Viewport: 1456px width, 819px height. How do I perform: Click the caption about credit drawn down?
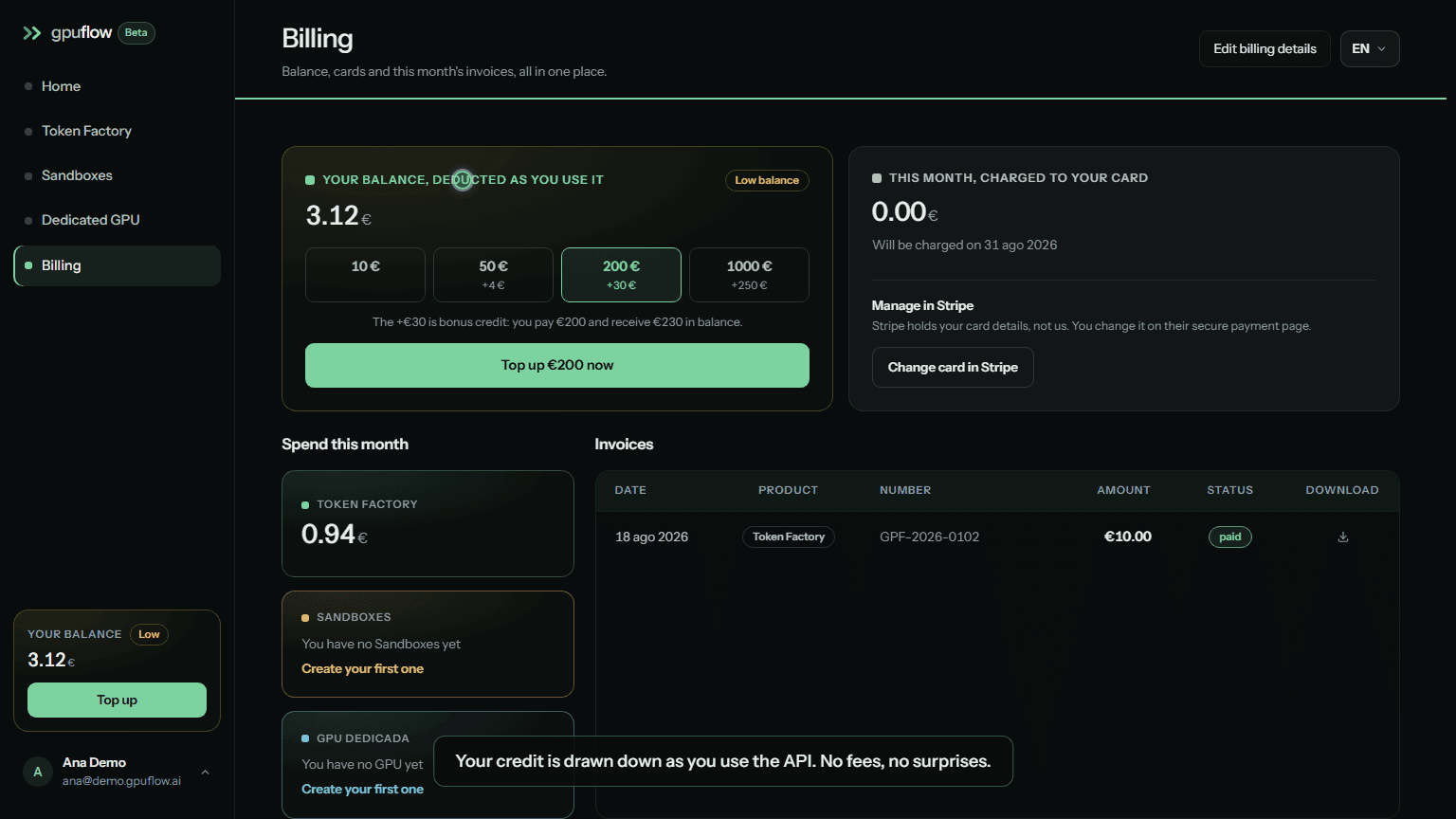tap(723, 761)
